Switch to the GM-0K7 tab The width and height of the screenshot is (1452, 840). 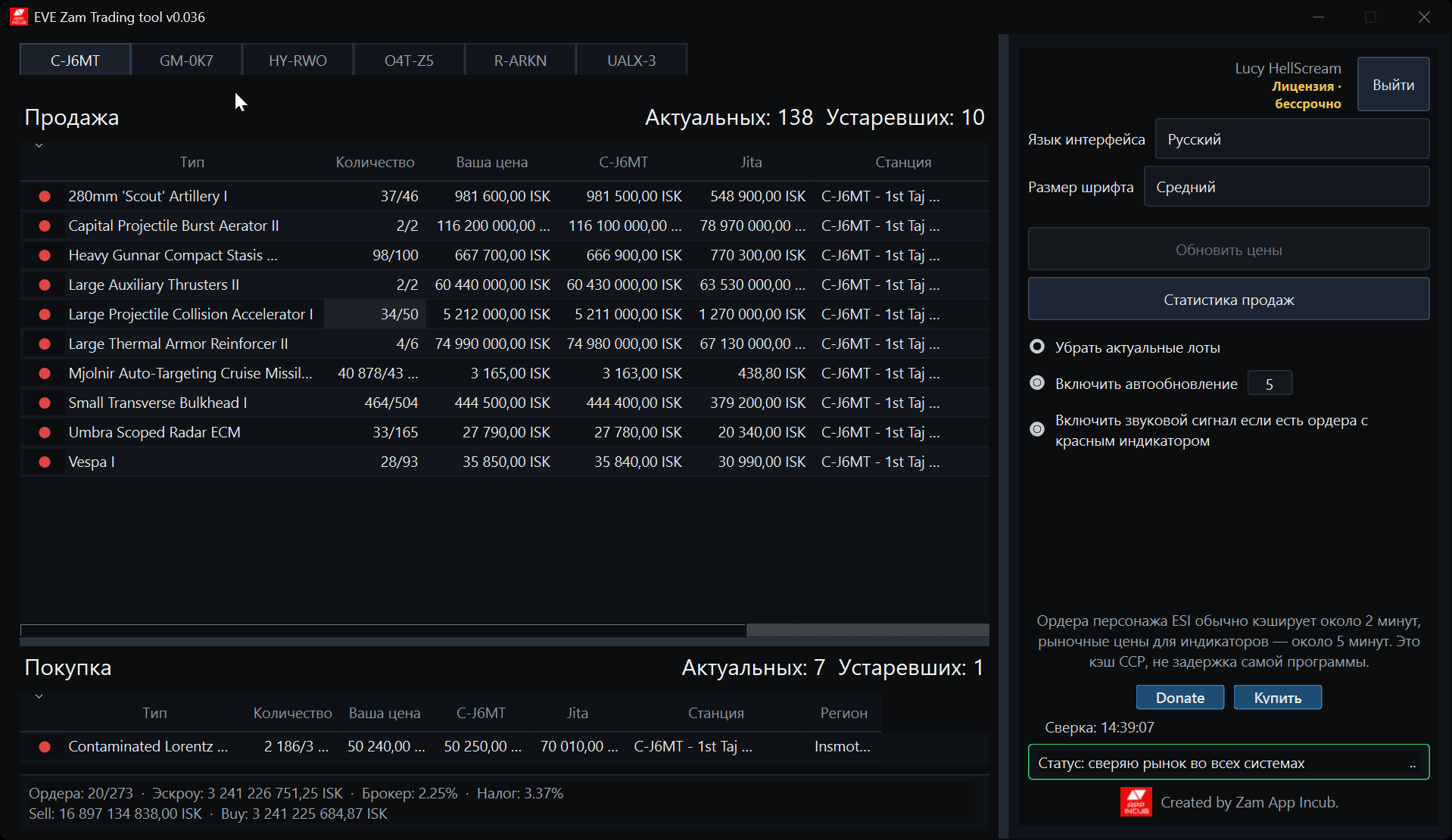tap(186, 61)
